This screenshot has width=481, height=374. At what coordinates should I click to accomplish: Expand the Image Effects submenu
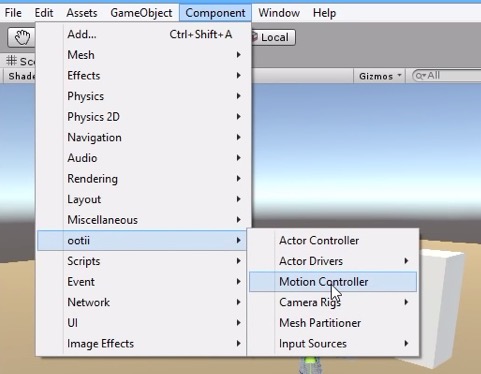[143, 344]
